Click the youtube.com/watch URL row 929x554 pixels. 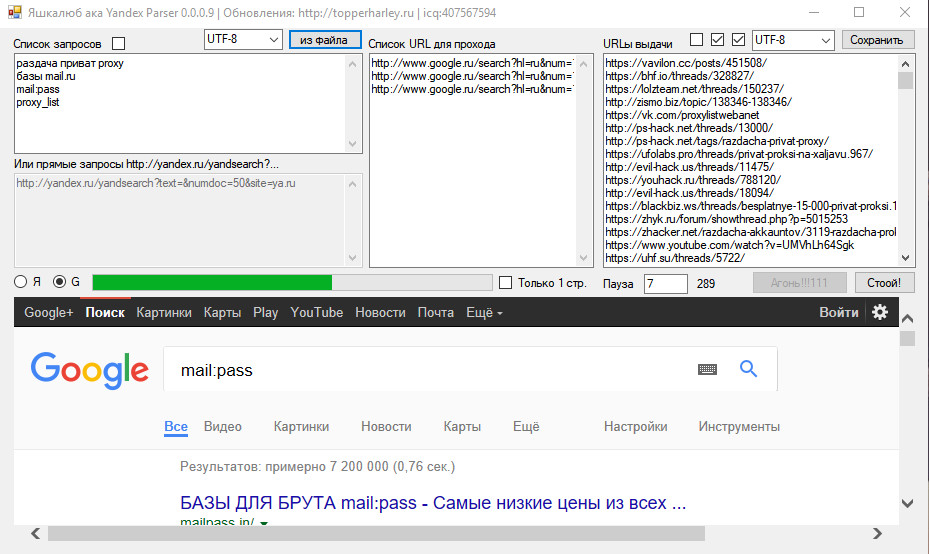tap(729, 245)
